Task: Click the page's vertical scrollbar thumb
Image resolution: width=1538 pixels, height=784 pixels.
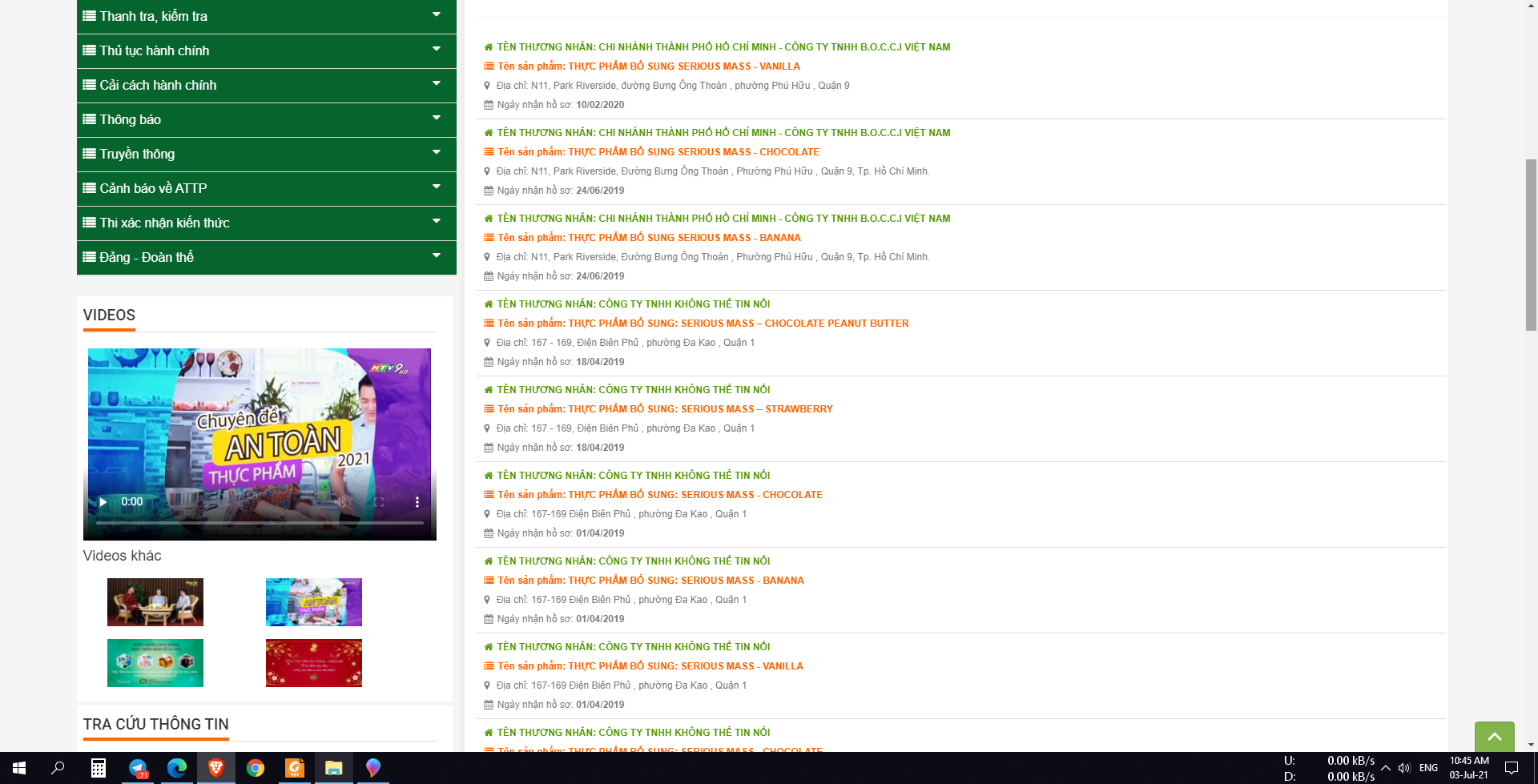Action: click(1531, 245)
